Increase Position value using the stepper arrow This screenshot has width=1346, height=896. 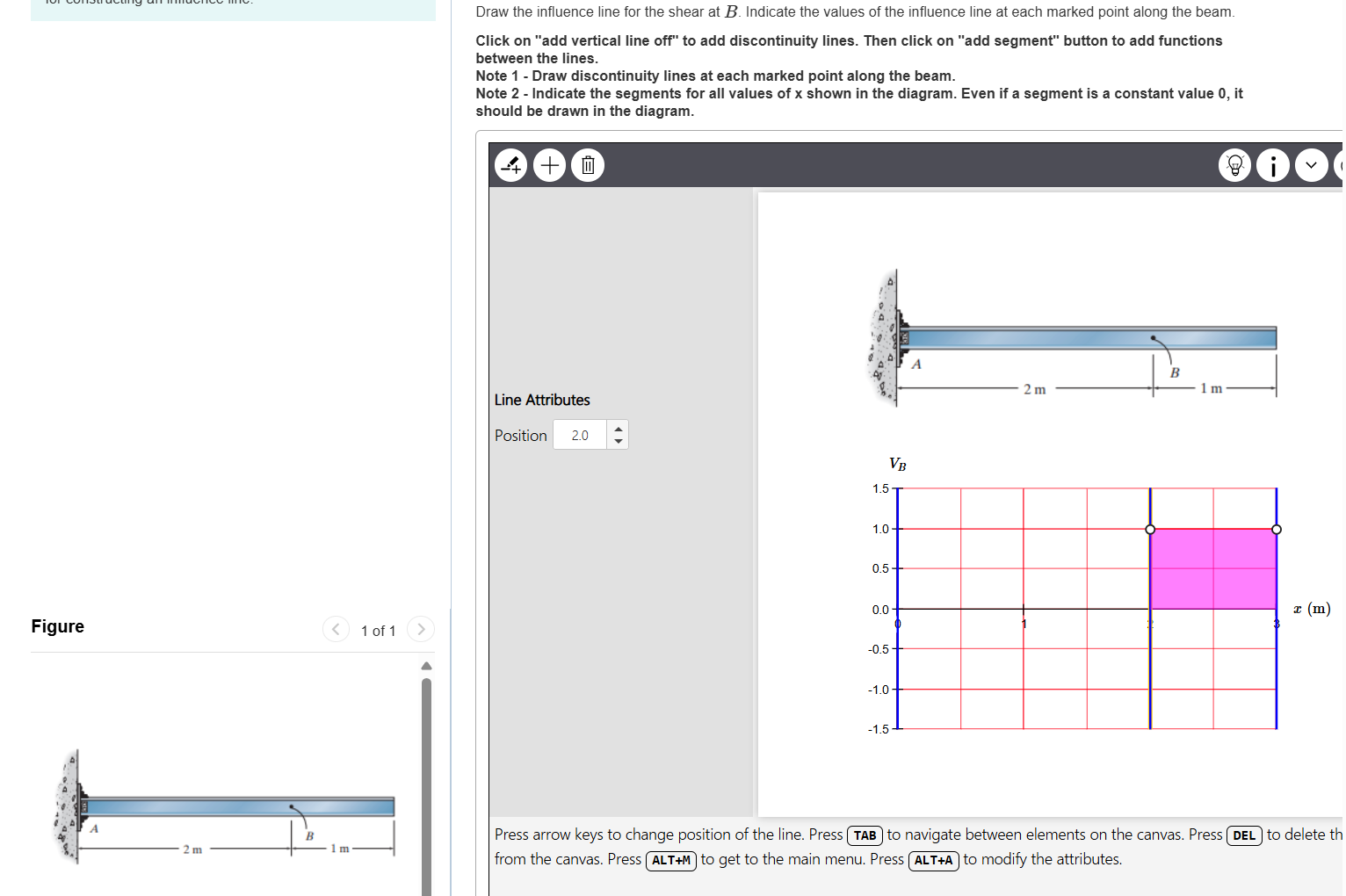[x=618, y=430]
